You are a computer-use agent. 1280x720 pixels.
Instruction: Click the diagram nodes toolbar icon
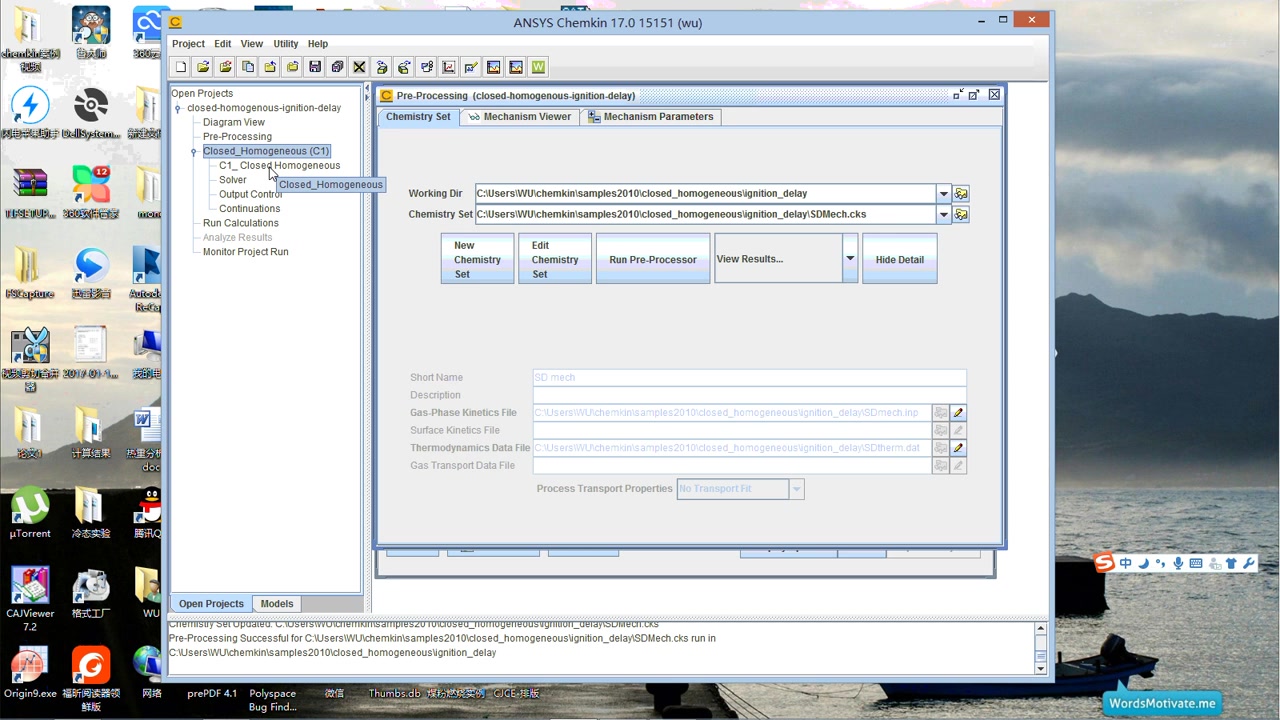pyautogui.click(x=426, y=67)
